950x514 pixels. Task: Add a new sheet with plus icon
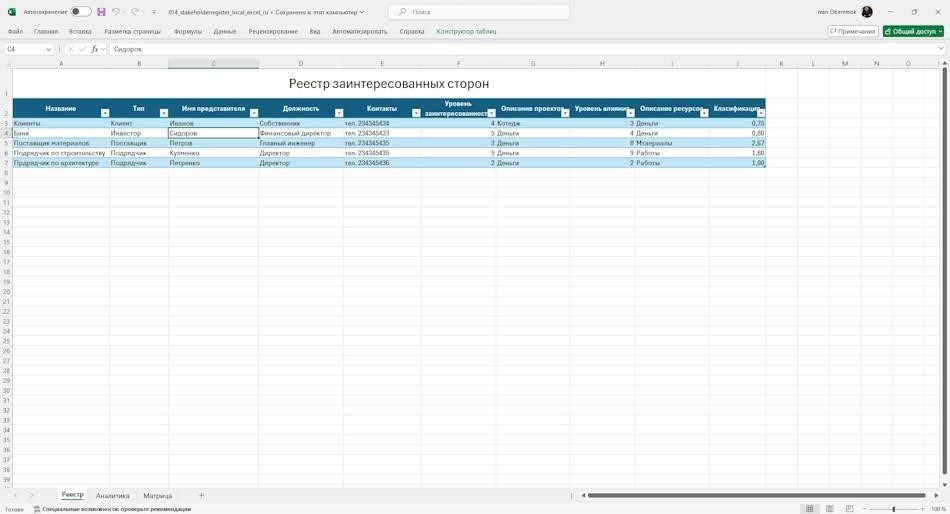point(201,495)
